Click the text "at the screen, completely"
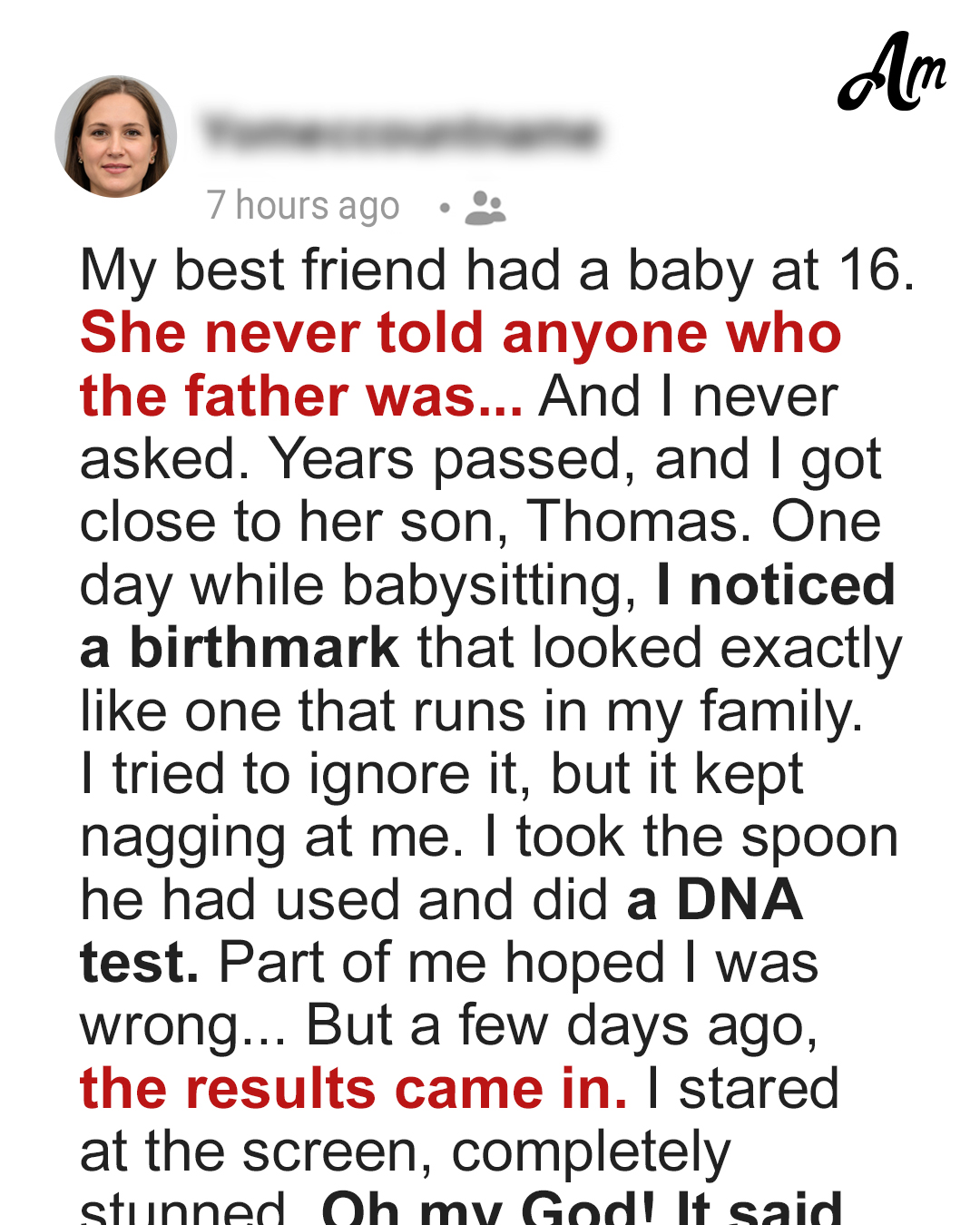980x1225 pixels. click(x=405, y=1152)
